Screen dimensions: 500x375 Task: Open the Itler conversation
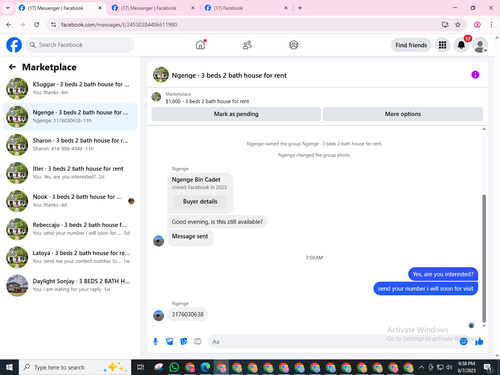70,173
